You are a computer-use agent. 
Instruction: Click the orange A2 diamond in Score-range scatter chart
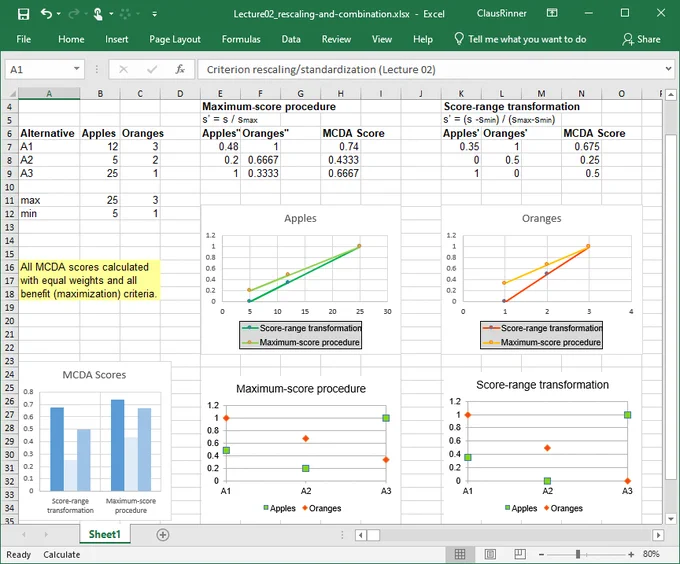tap(547, 448)
